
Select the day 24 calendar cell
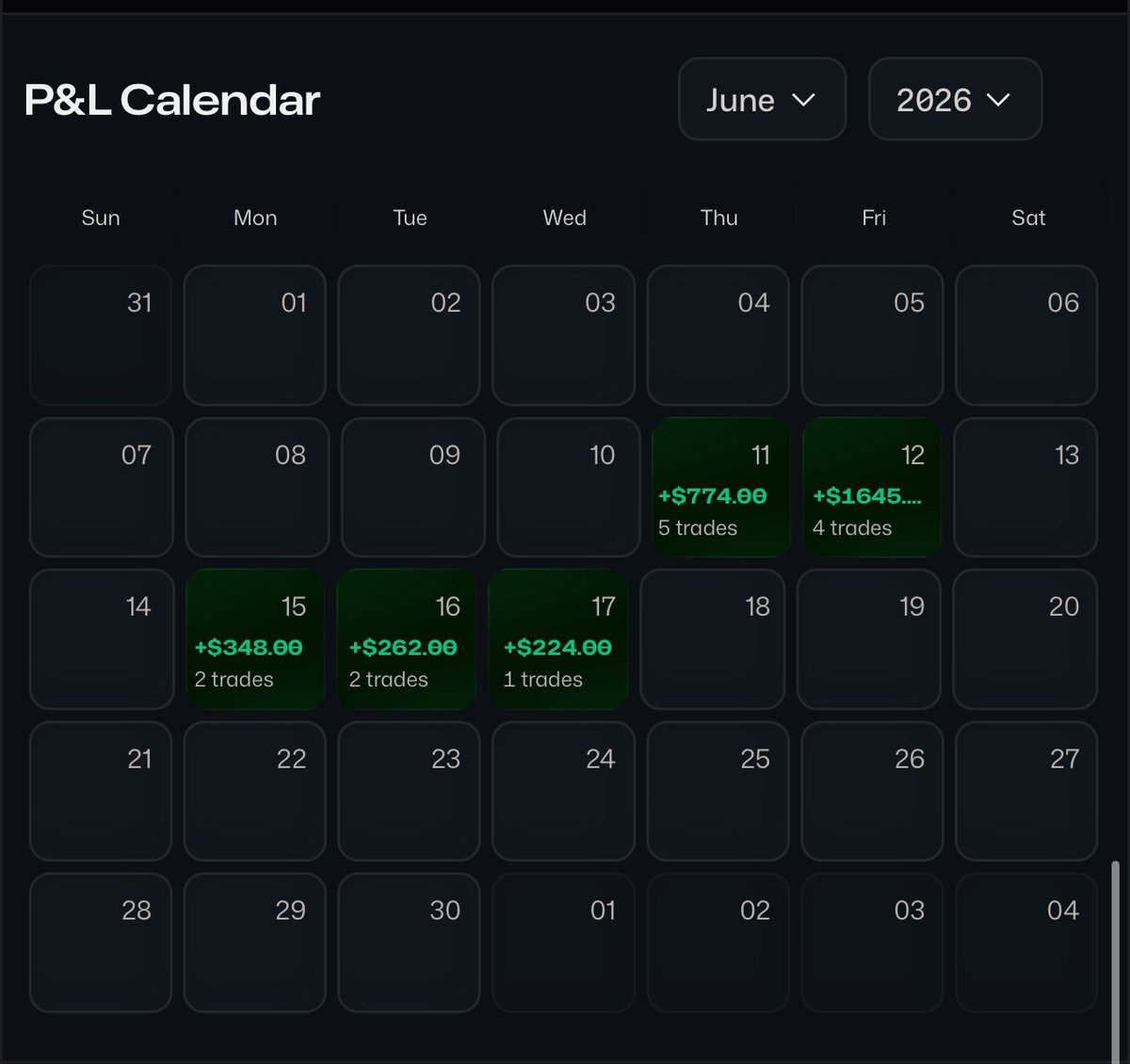563,791
